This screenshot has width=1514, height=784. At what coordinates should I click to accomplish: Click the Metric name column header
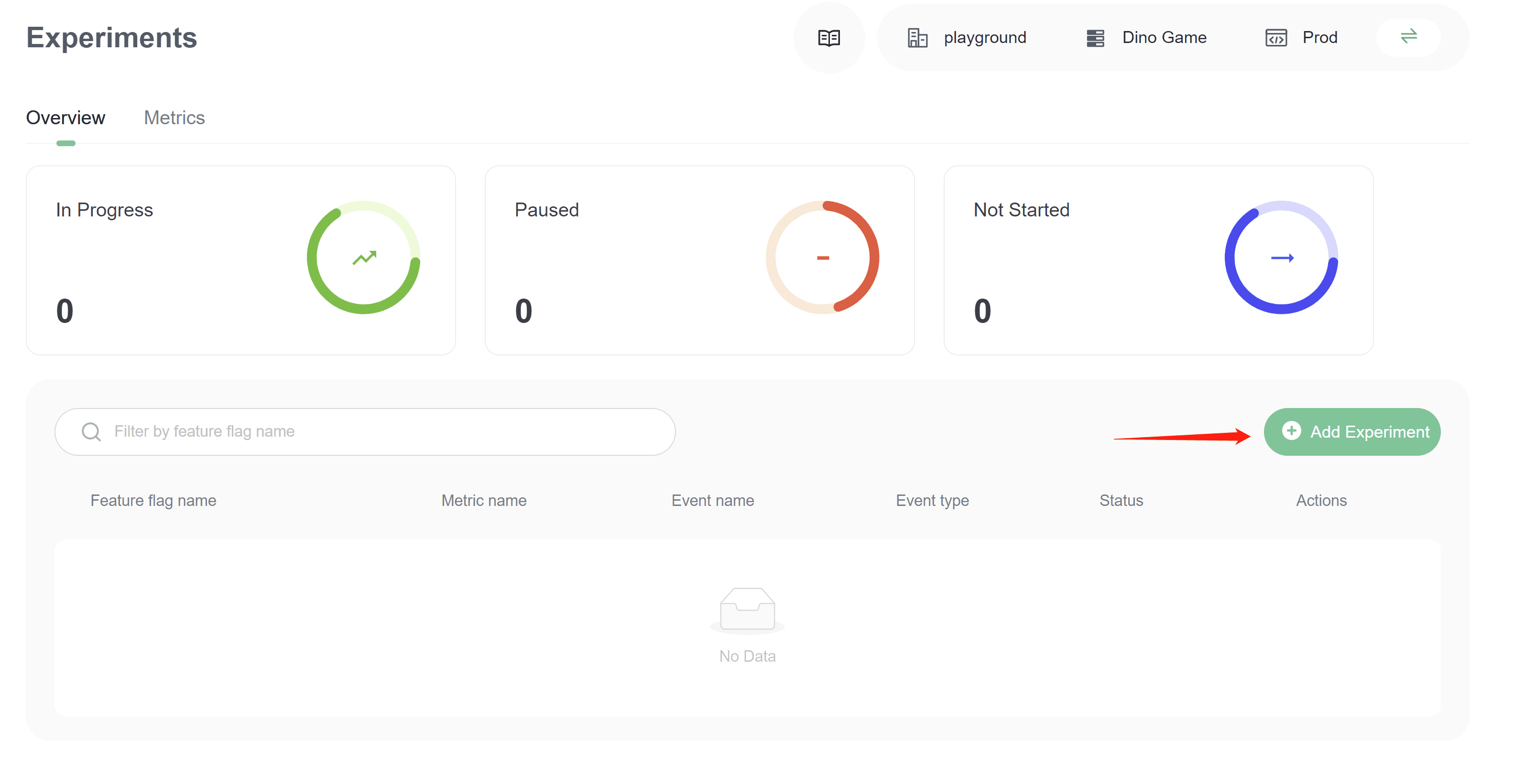tap(483, 500)
